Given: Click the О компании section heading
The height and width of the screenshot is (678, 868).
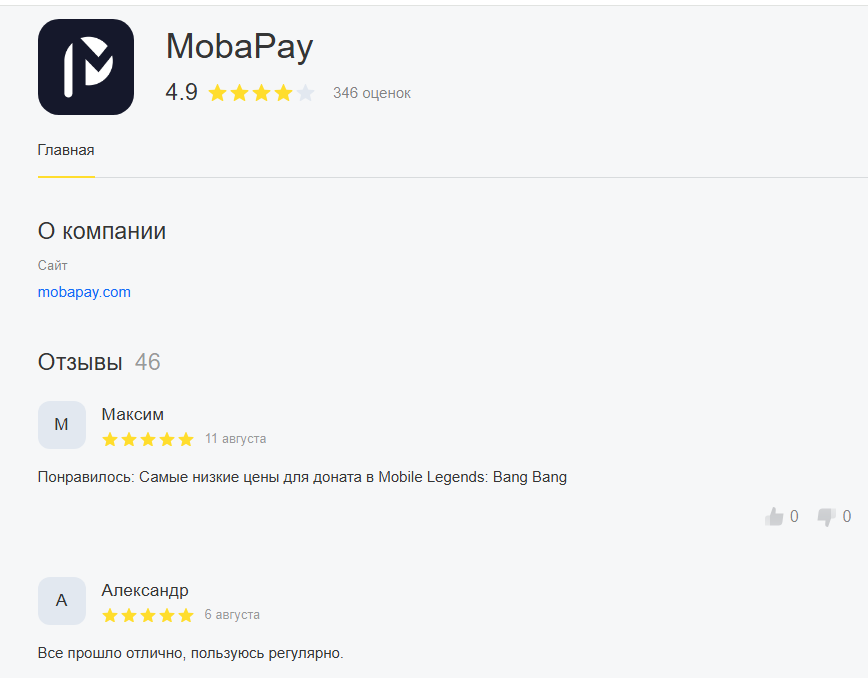Looking at the screenshot, I should coord(102,231).
